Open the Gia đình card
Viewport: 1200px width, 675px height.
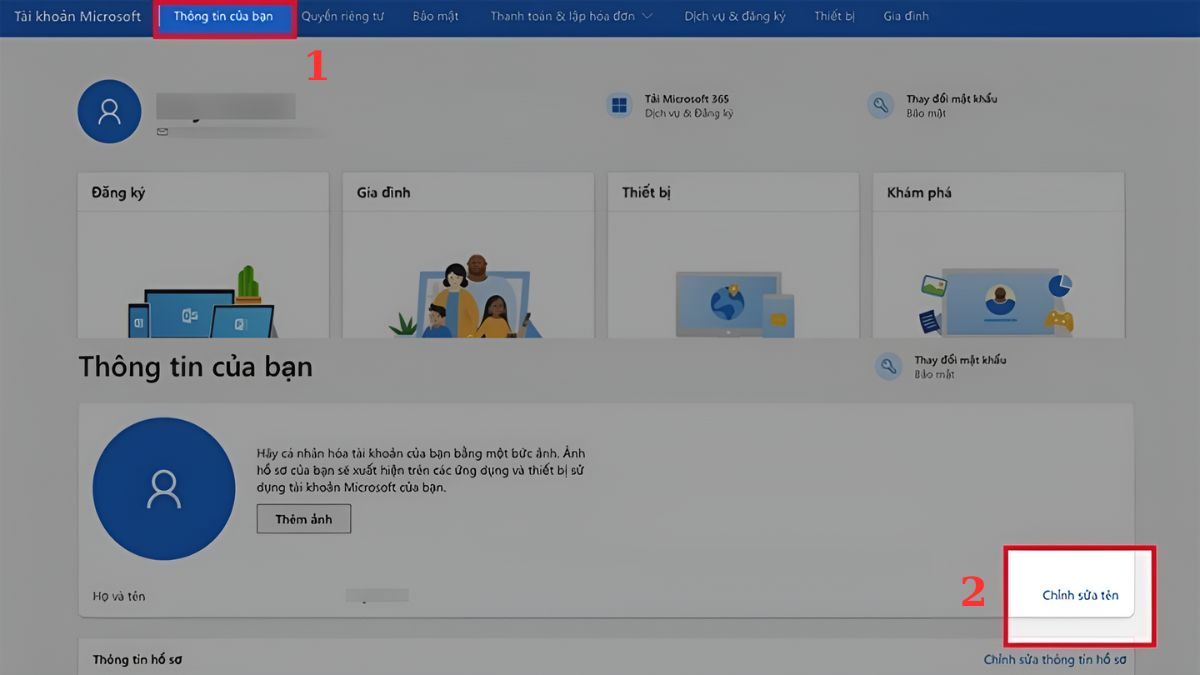coord(468,255)
